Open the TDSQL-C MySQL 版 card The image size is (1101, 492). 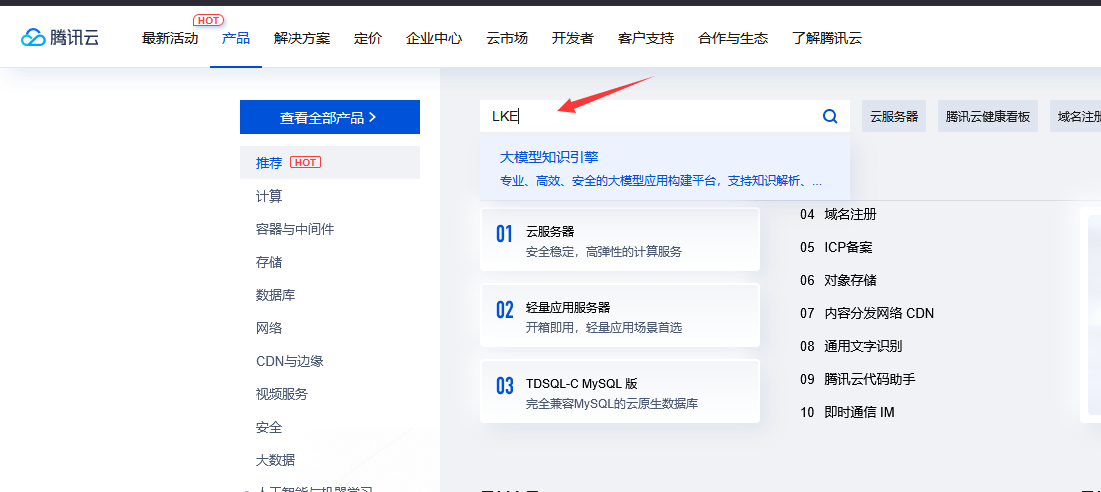[x=619, y=392]
